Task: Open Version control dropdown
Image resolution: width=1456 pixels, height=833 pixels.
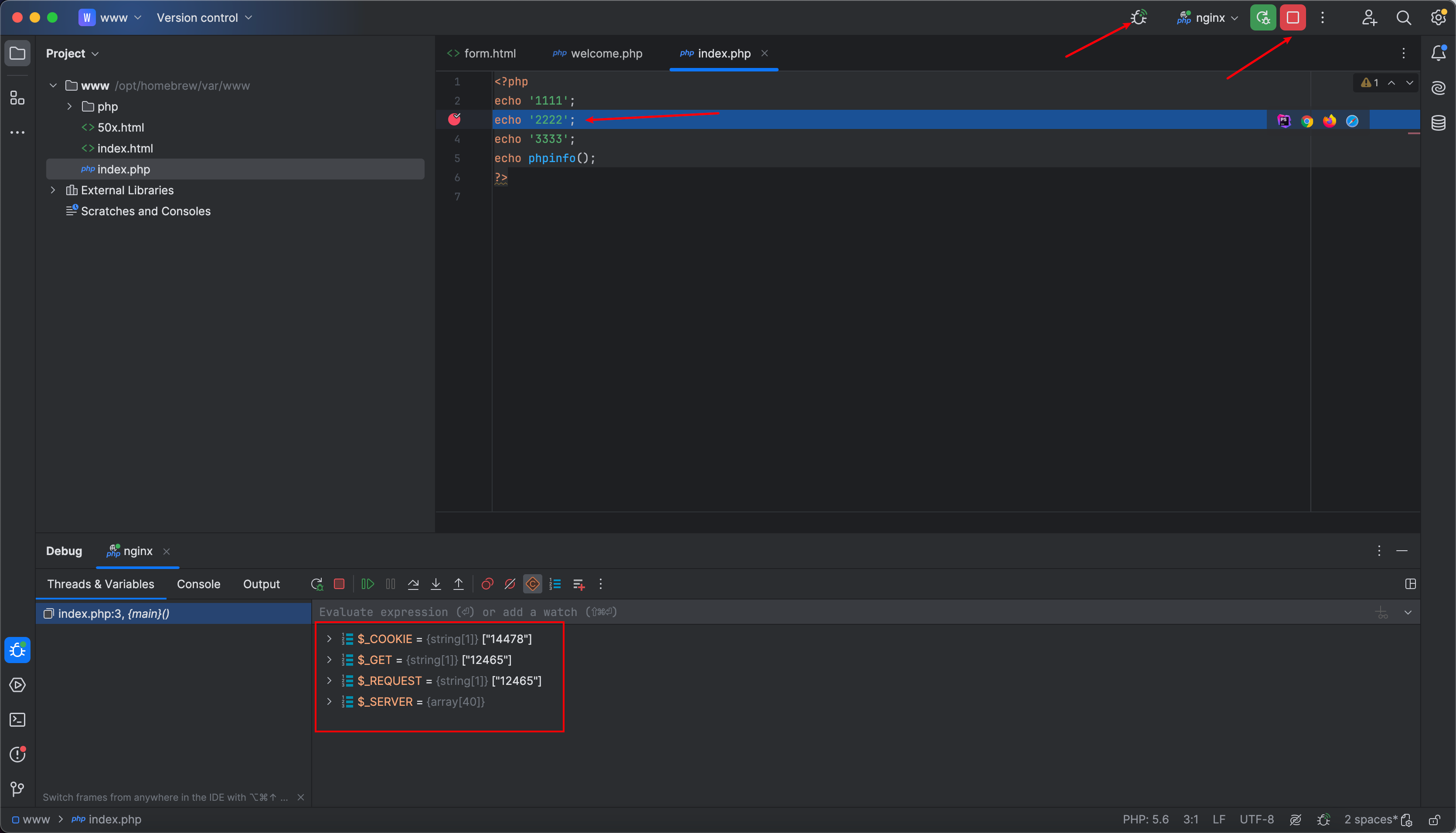Action: [204, 18]
